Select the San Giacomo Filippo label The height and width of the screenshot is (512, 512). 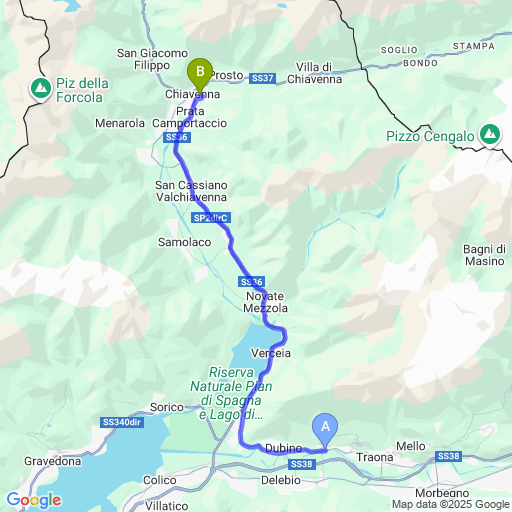152,59
